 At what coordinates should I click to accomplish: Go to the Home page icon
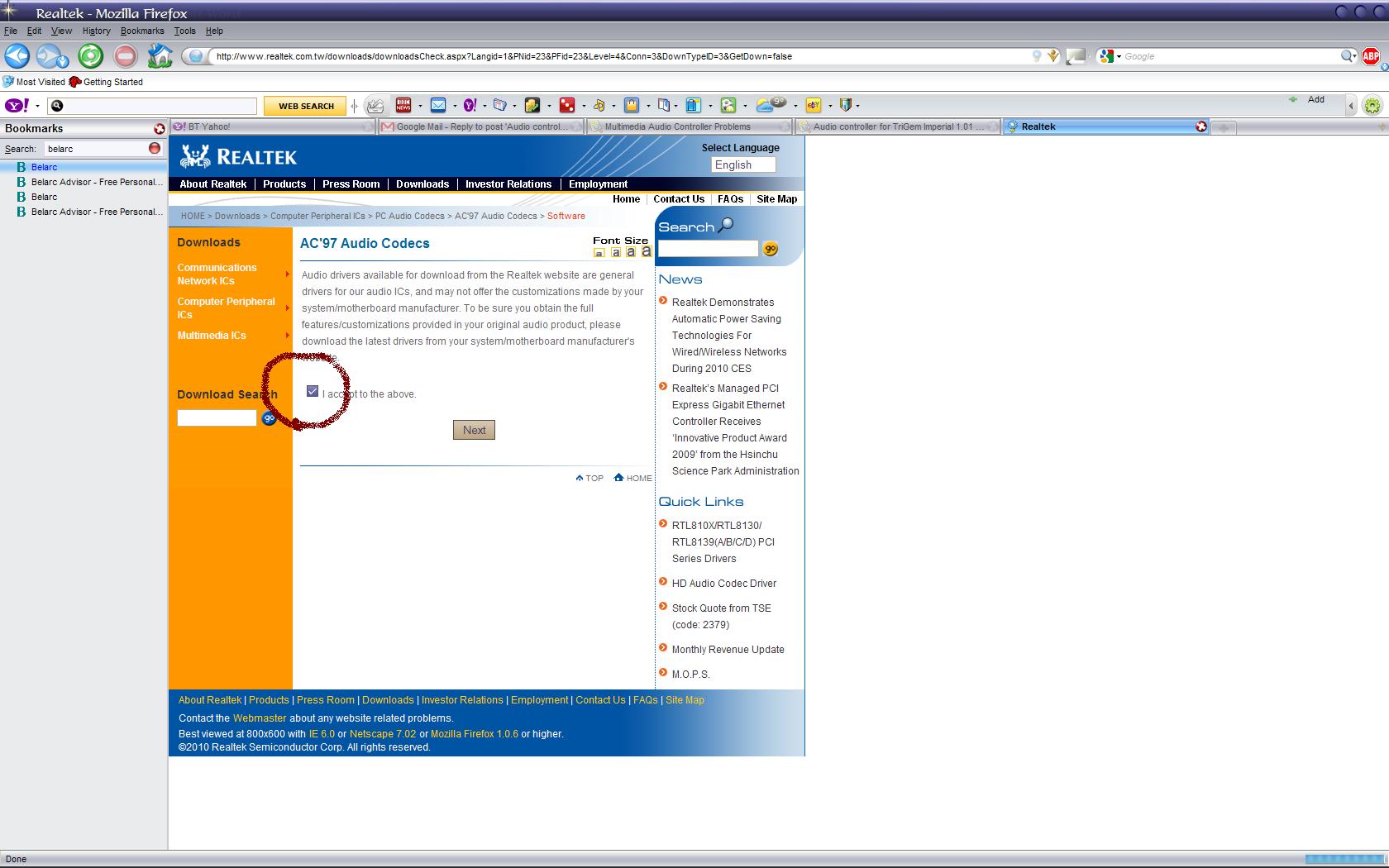point(160,55)
